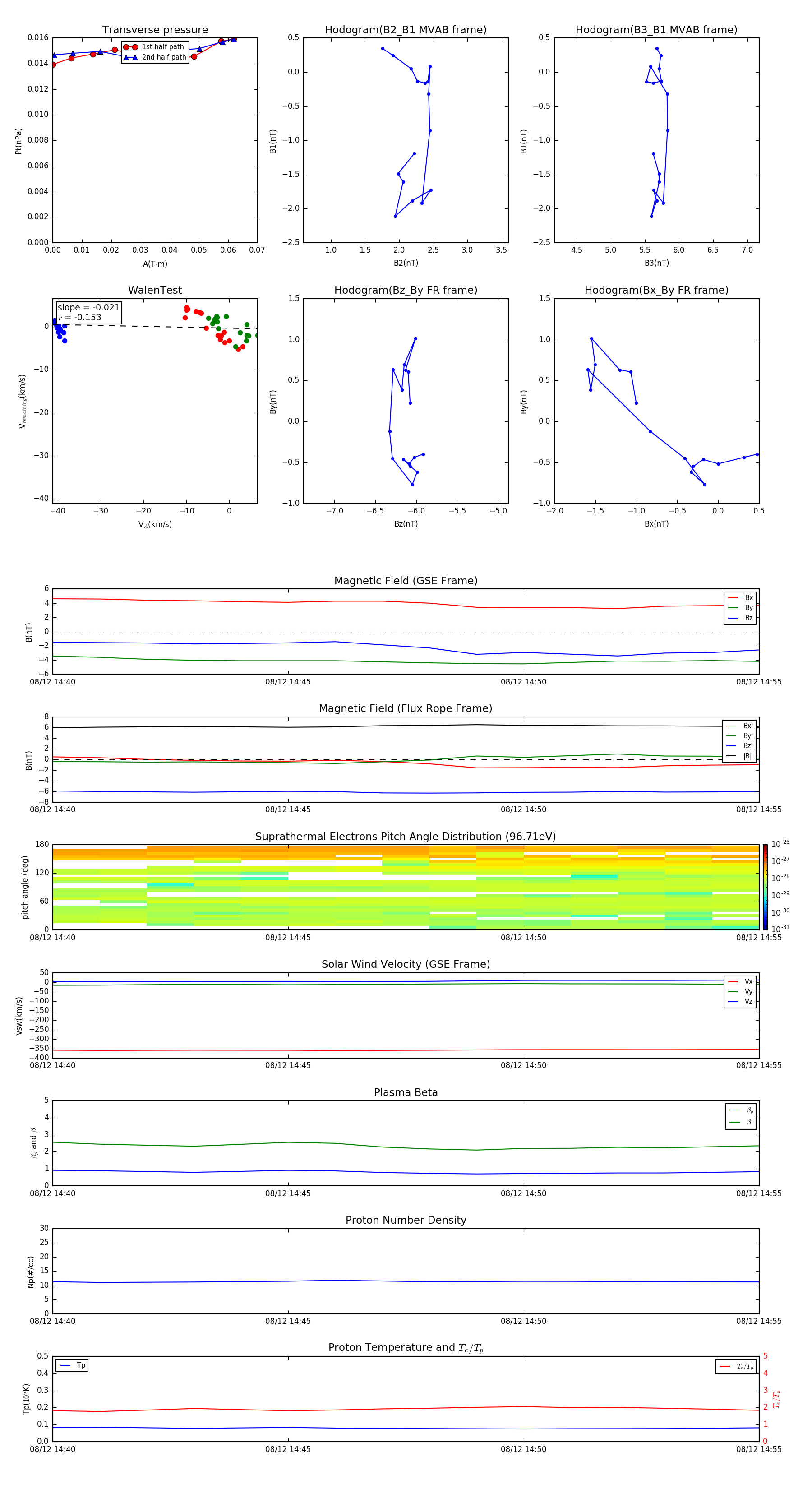This screenshot has height=1489, width=812.
Task: Click the 'VA(km/s)' x-axis label
Action: pos(155,524)
